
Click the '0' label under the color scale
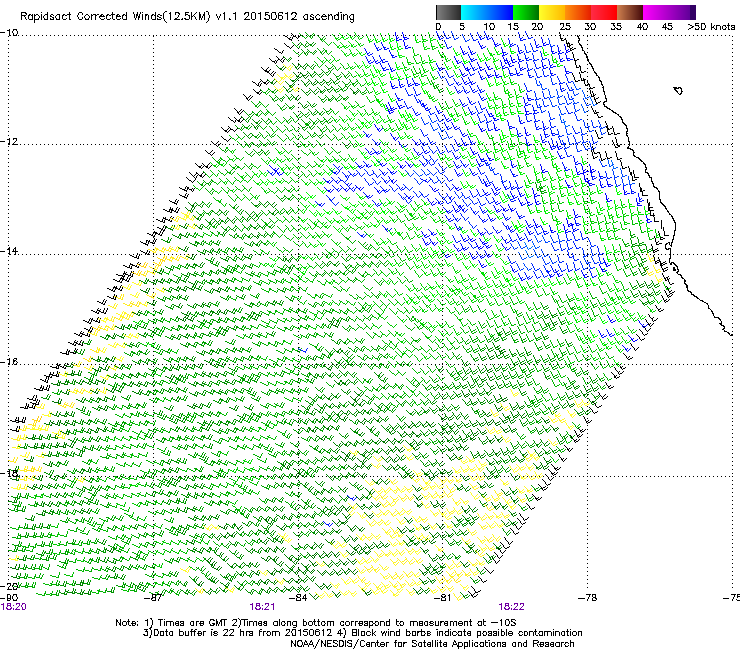point(438,27)
